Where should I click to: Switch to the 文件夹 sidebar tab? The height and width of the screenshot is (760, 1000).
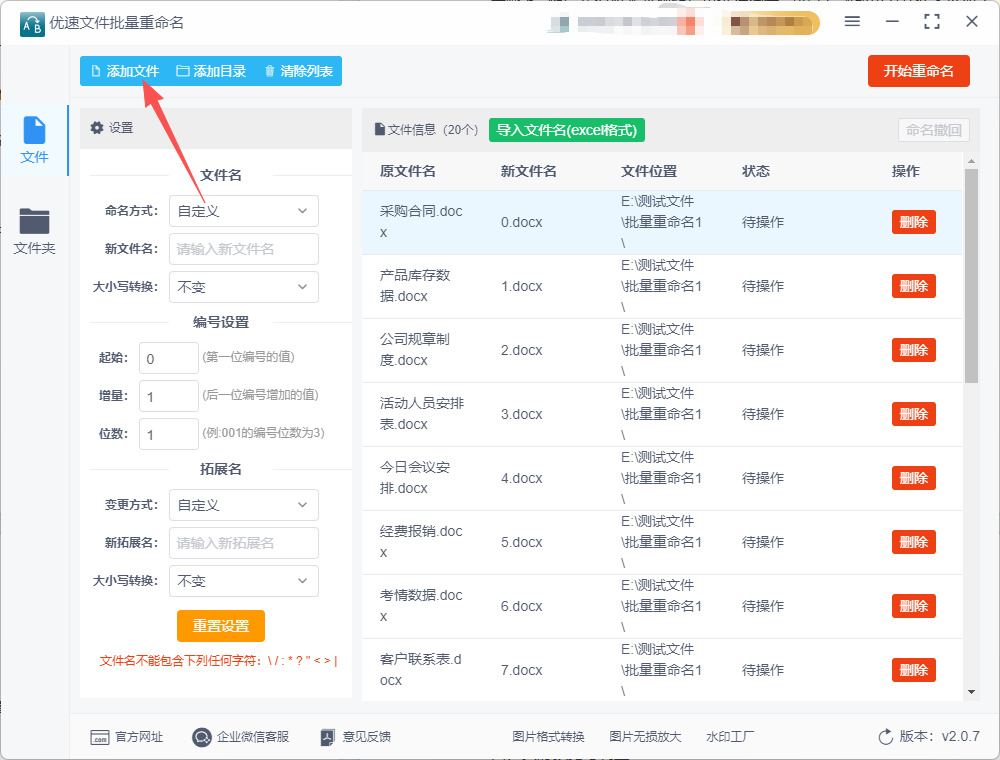[x=35, y=231]
